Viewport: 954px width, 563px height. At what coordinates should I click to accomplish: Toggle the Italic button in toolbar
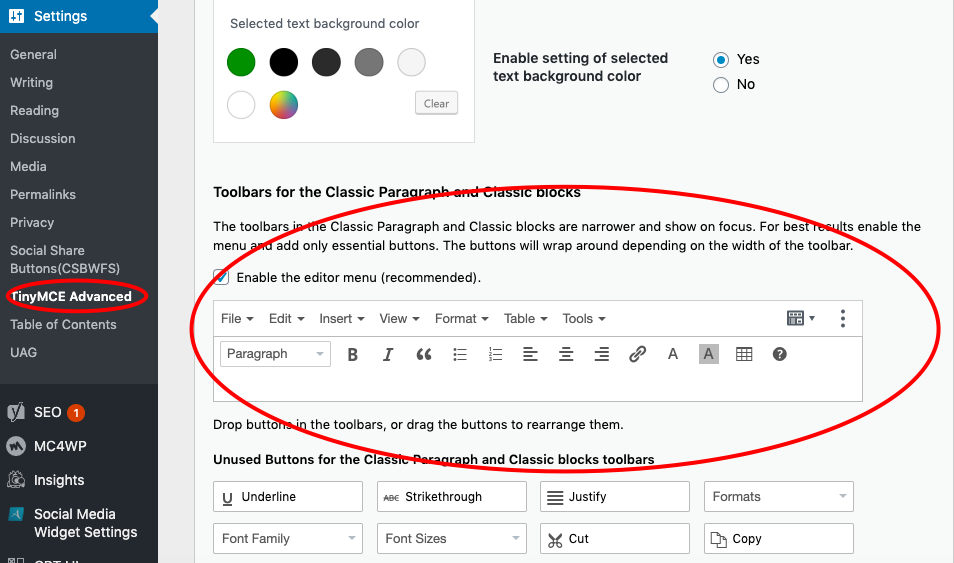(388, 354)
